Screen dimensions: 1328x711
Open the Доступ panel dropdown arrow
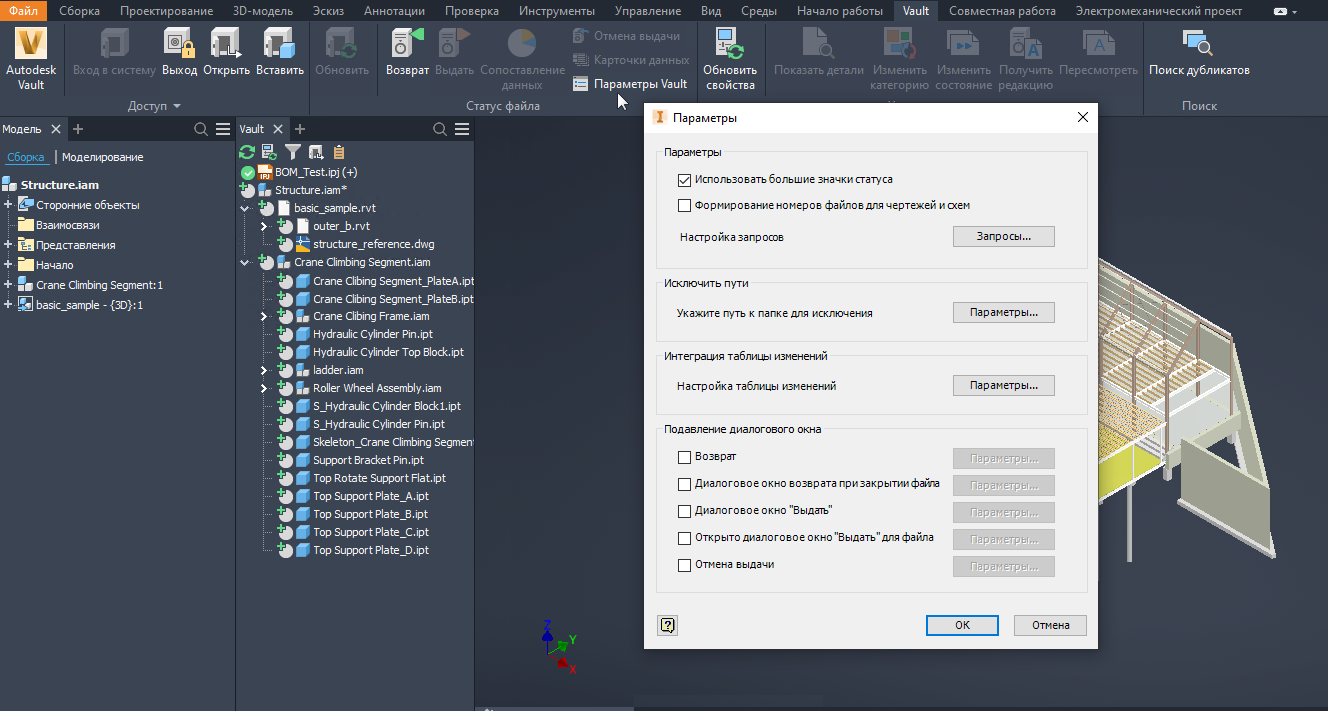[x=177, y=106]
